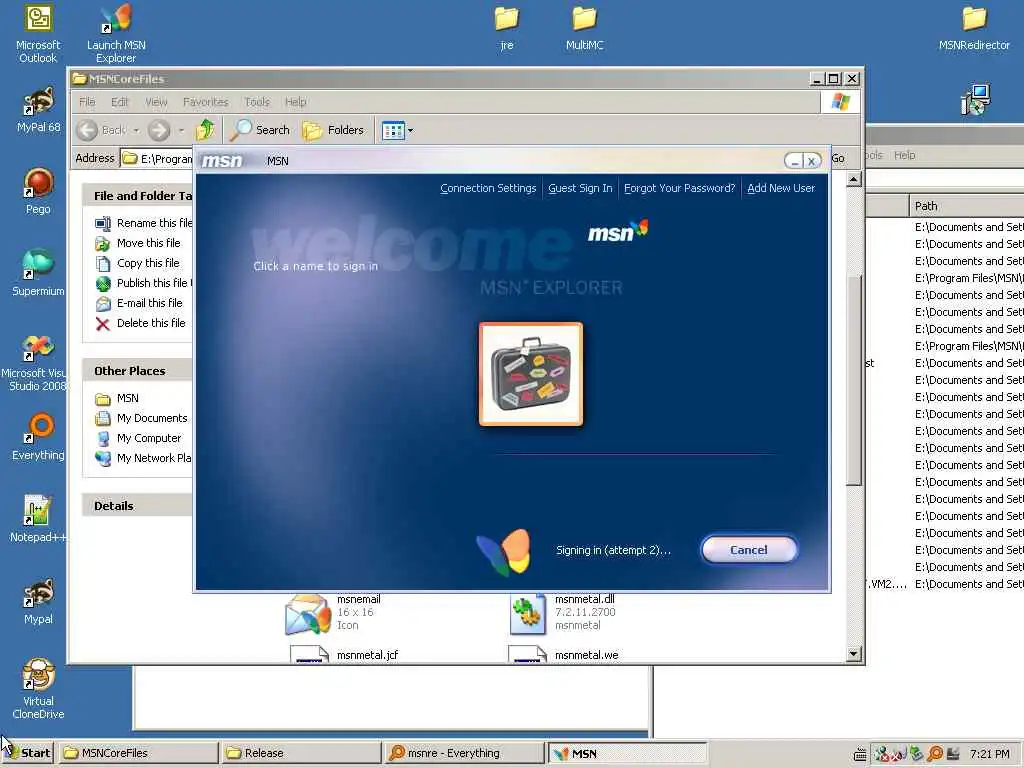Click the Up folder toolbar icon in MSNCoreFiles
The height and width of the screenshot is (768, 1024).
pyautogui.click(x=205, y=130)
